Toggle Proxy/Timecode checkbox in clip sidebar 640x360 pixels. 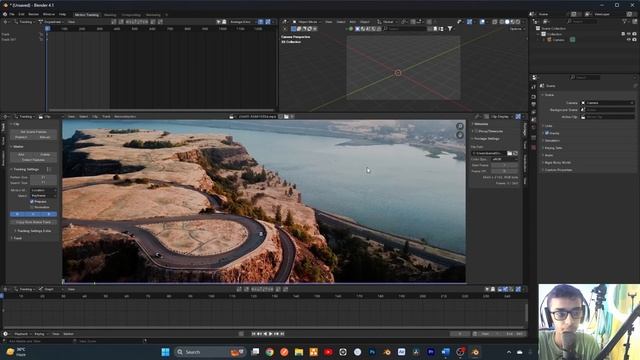[x=476, y=131]
